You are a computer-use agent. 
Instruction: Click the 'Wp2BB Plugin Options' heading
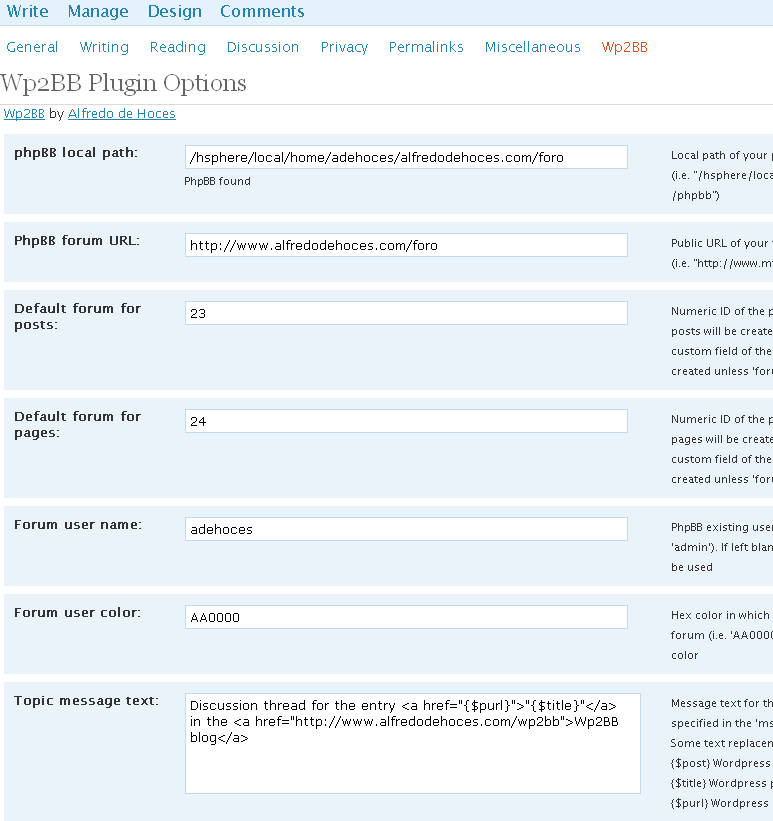click(123, 83)
